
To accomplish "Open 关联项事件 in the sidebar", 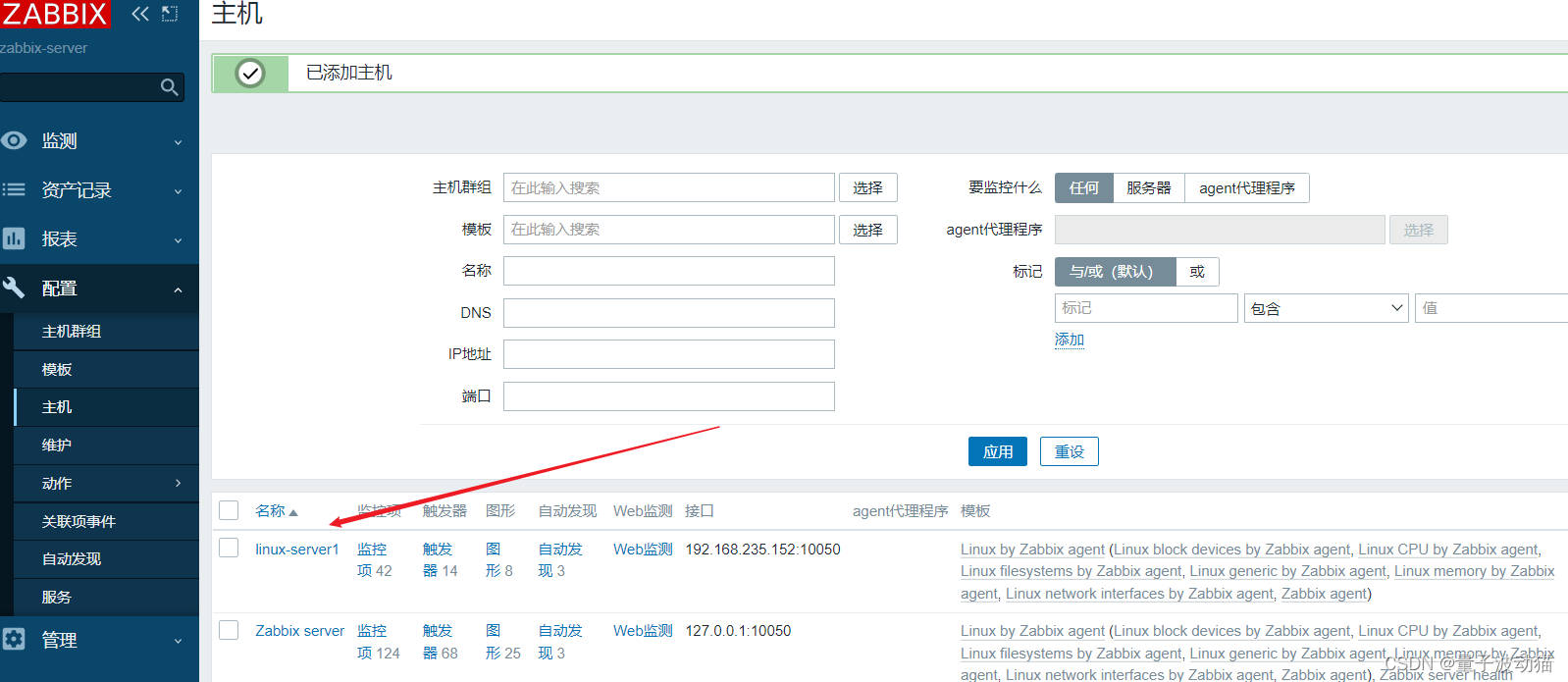I will click(78, 521).
